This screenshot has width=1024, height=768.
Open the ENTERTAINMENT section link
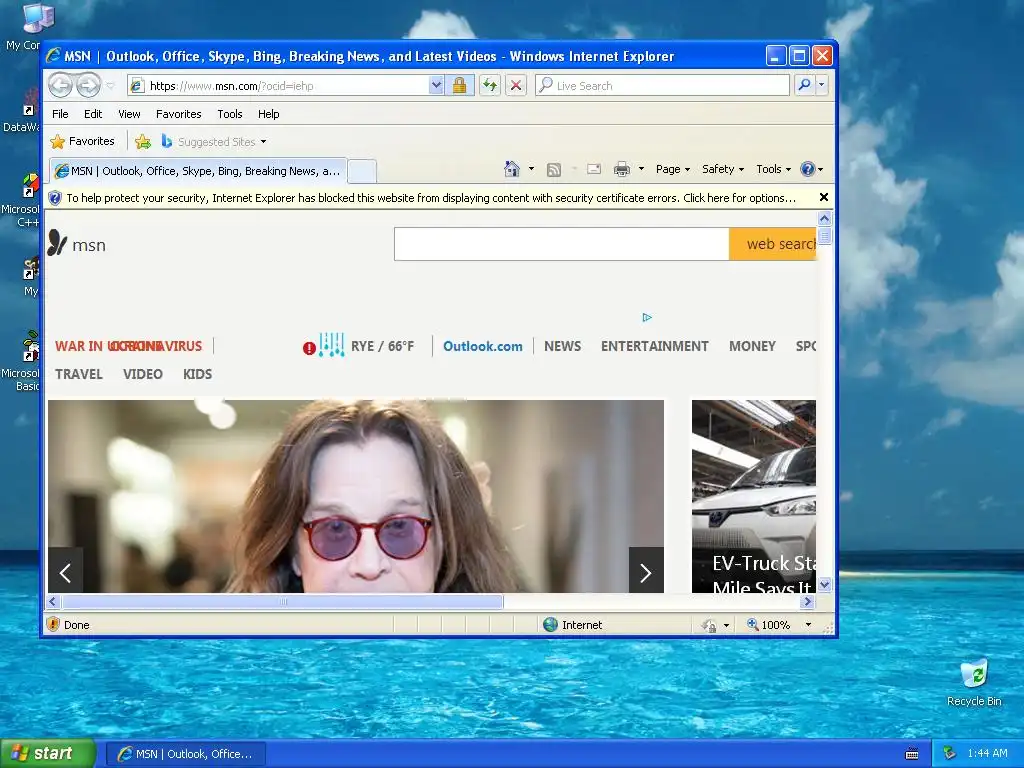point(654,346)
